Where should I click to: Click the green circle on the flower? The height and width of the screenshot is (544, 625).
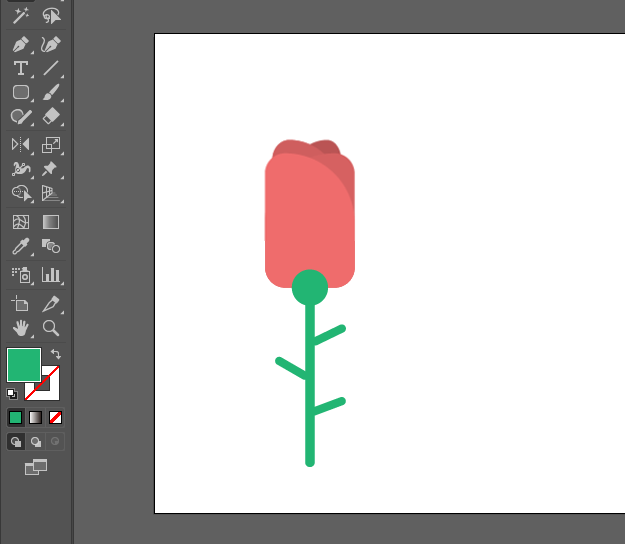click(310, 287)
